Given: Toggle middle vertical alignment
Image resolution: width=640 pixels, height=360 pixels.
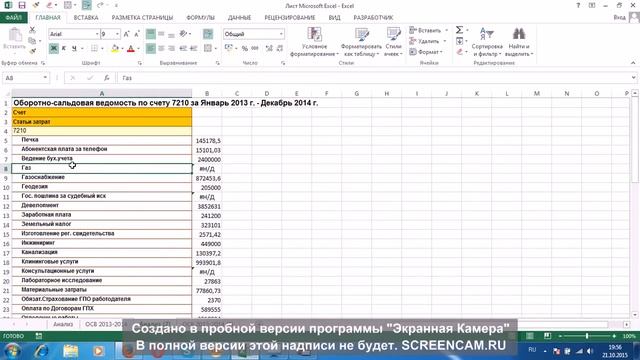Looking at the screenshot, I should coord(161,34).
